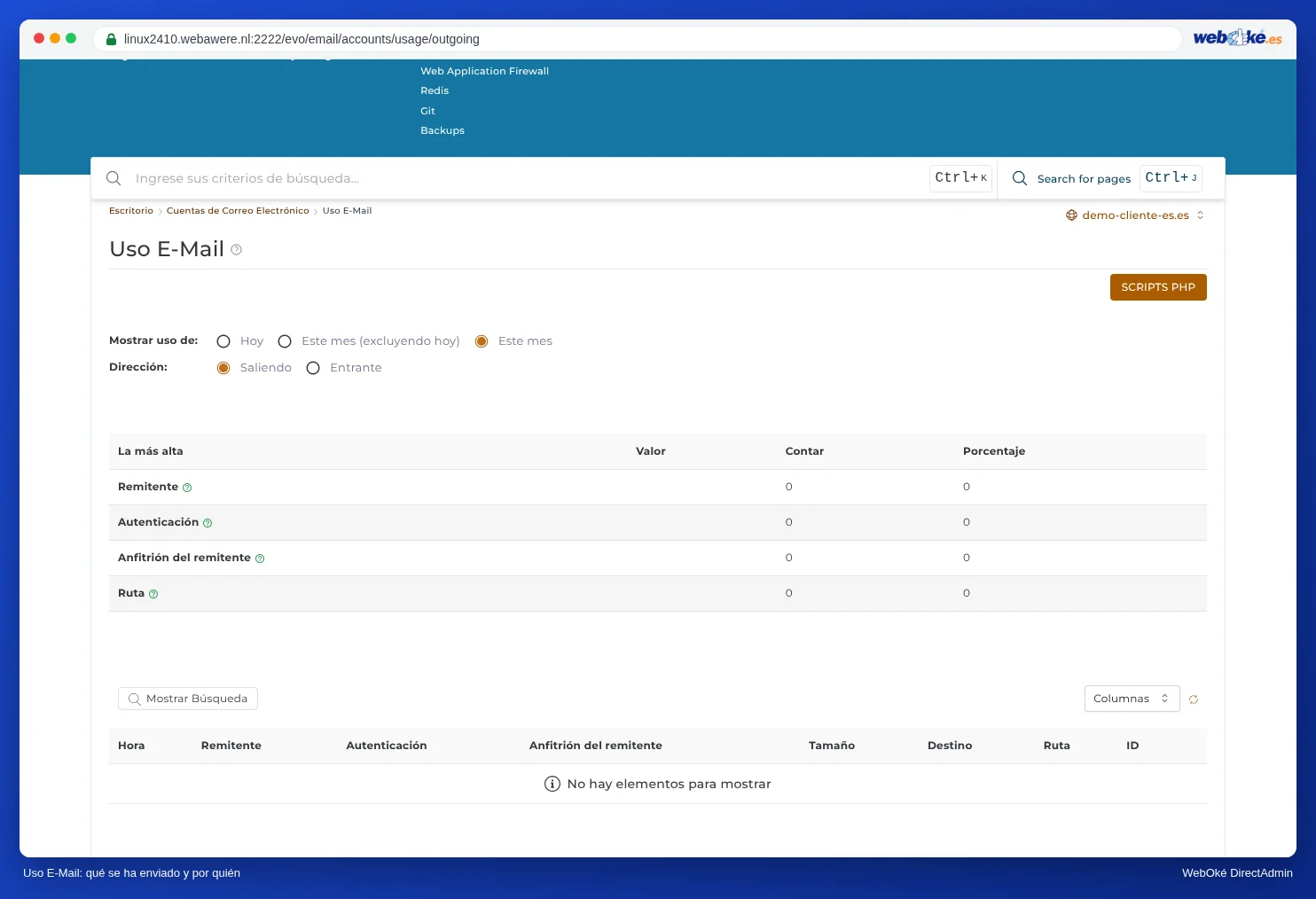This screenshot has height=899, width=1316.
Task: Click the magnifier icon in main search bar
Action: [x=114, y=178]
